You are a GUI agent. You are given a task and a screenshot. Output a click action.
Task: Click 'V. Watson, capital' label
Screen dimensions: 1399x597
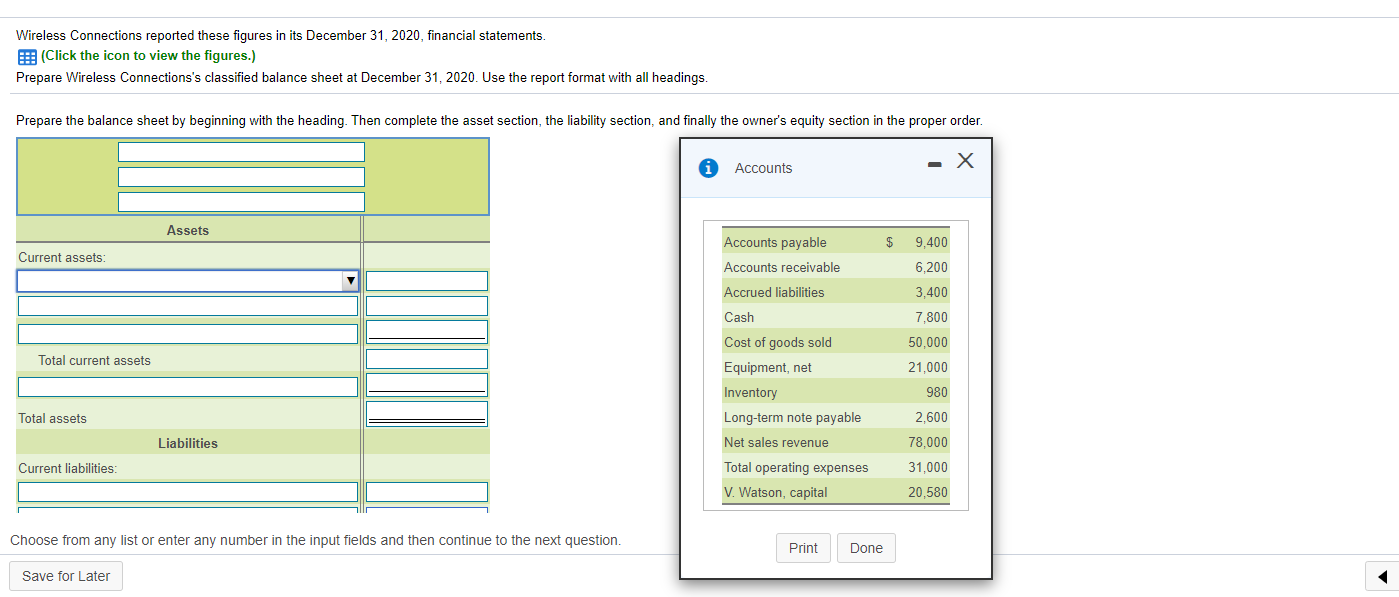776,492
